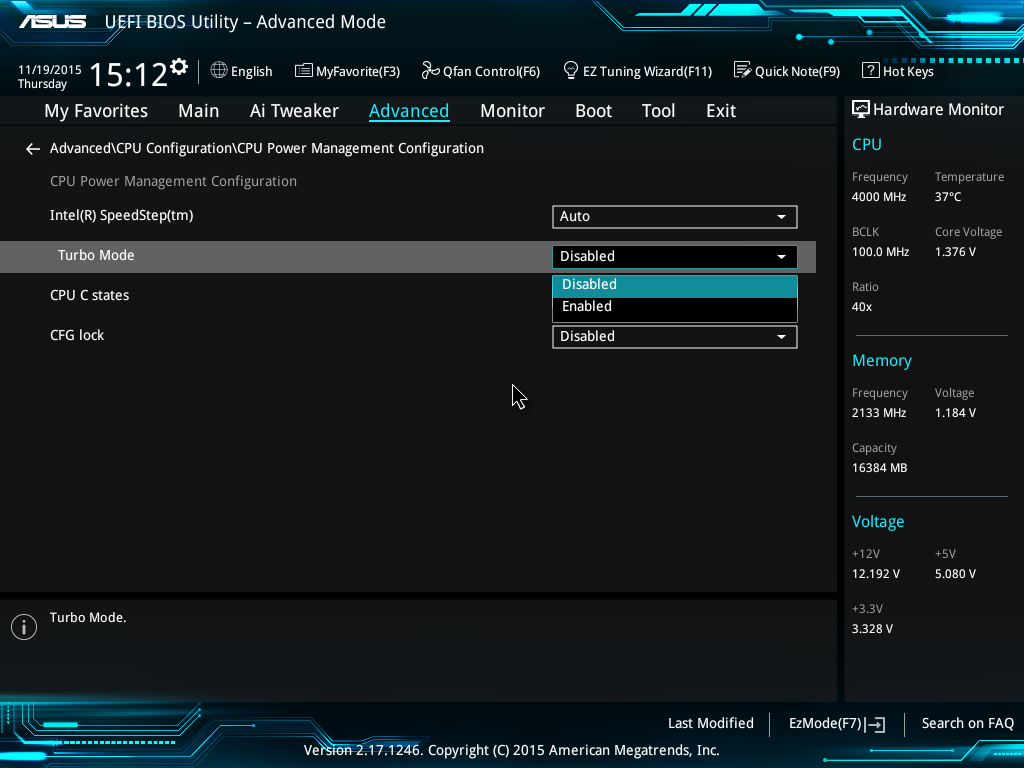The image size is (1024, 768).
Task: Click the breadcrumb path Advanced\CPU Configuration
Action: point(141,148)
